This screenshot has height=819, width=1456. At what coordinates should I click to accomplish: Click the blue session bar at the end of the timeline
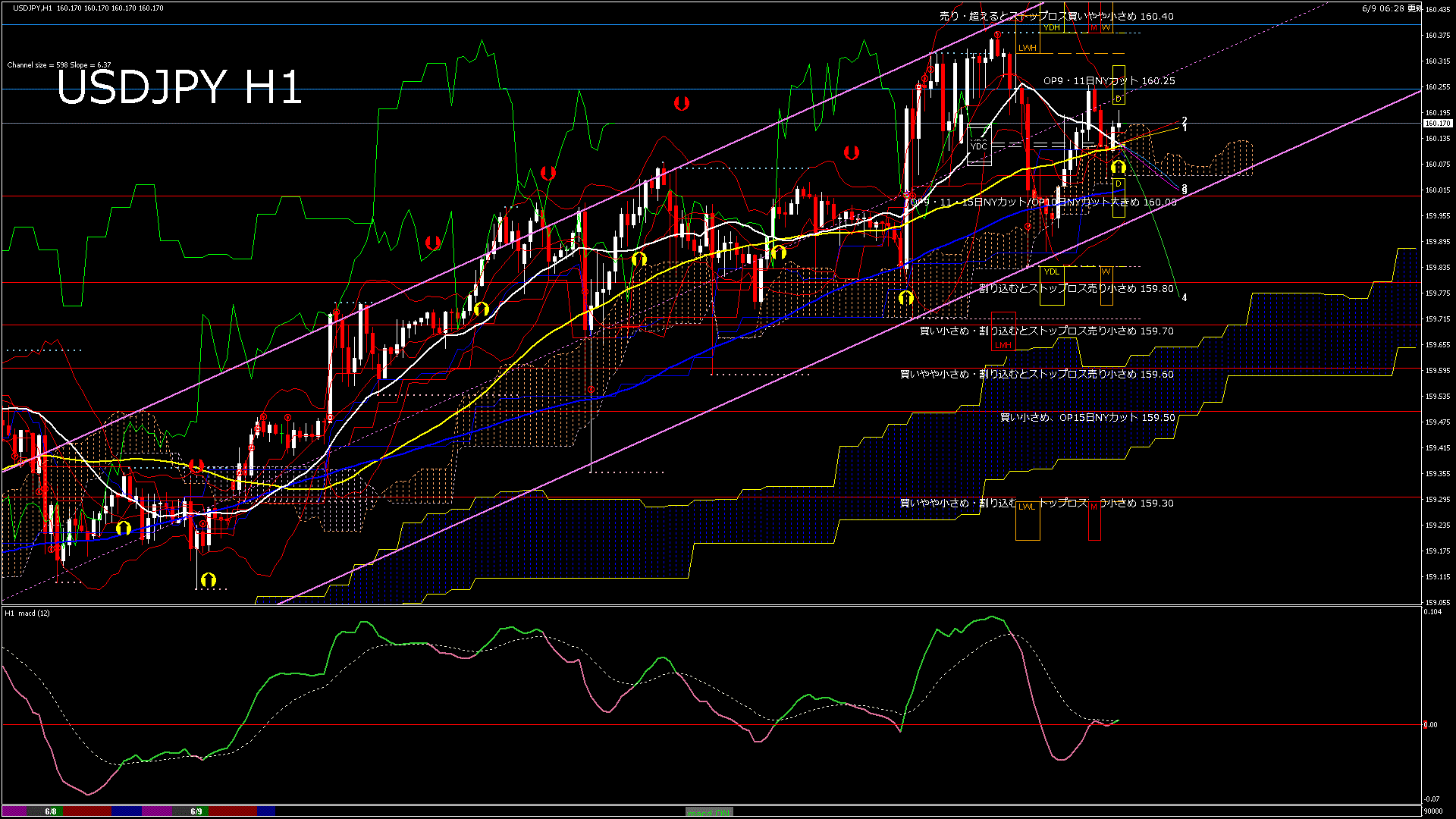266,811
